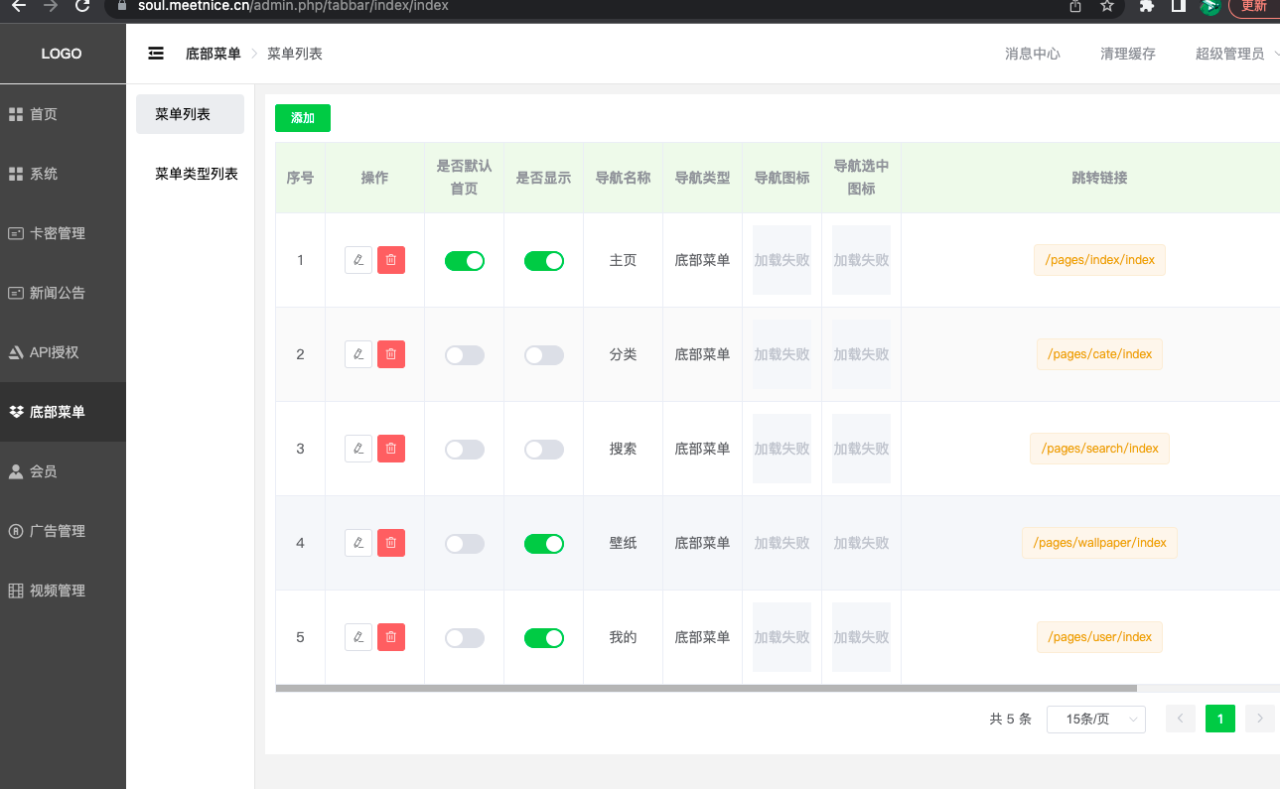Open 会员 in the sidebar

click(x=63, y=471)
